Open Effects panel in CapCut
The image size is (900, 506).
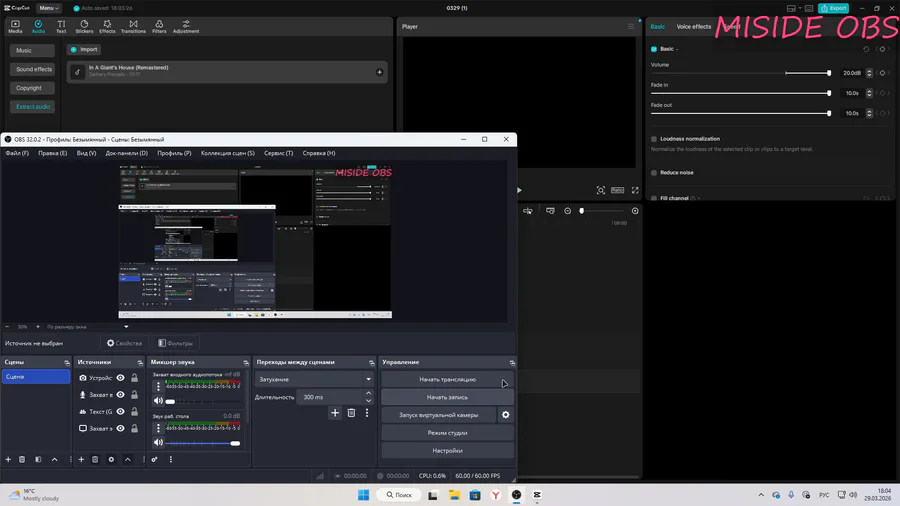(x=107, y=26)
